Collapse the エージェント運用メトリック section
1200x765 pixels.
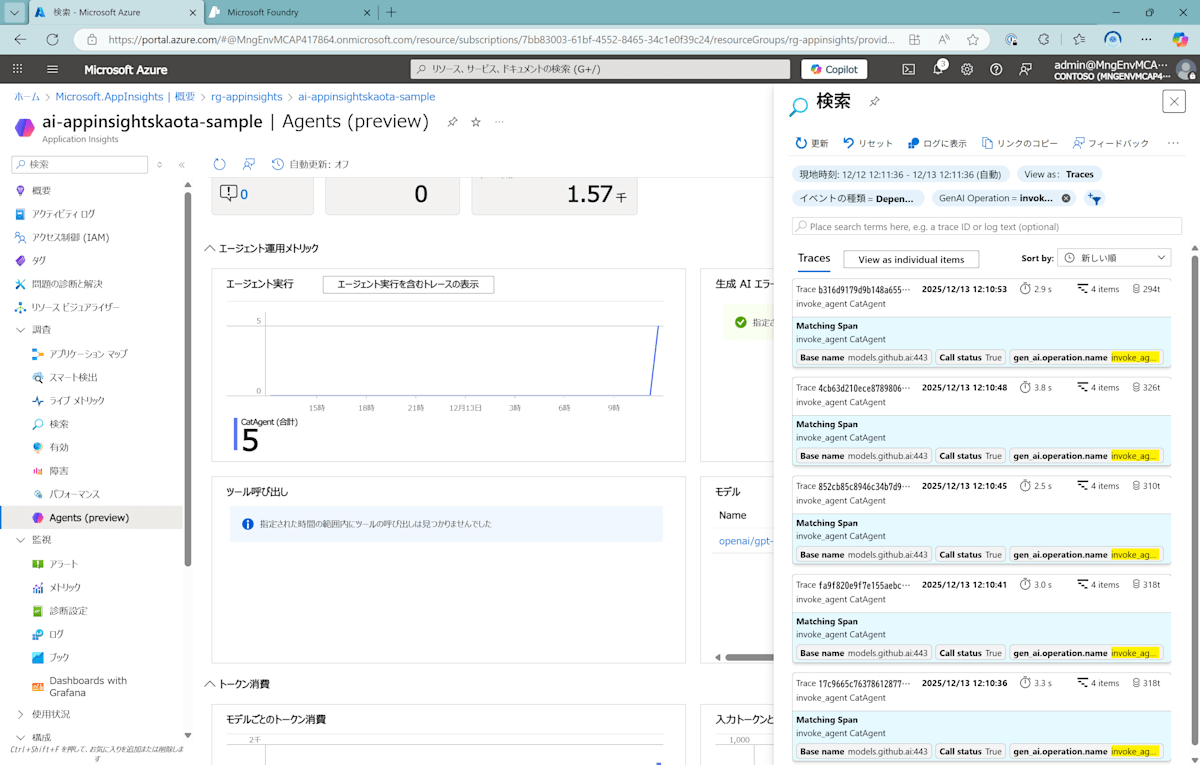[x=210, y=248]
